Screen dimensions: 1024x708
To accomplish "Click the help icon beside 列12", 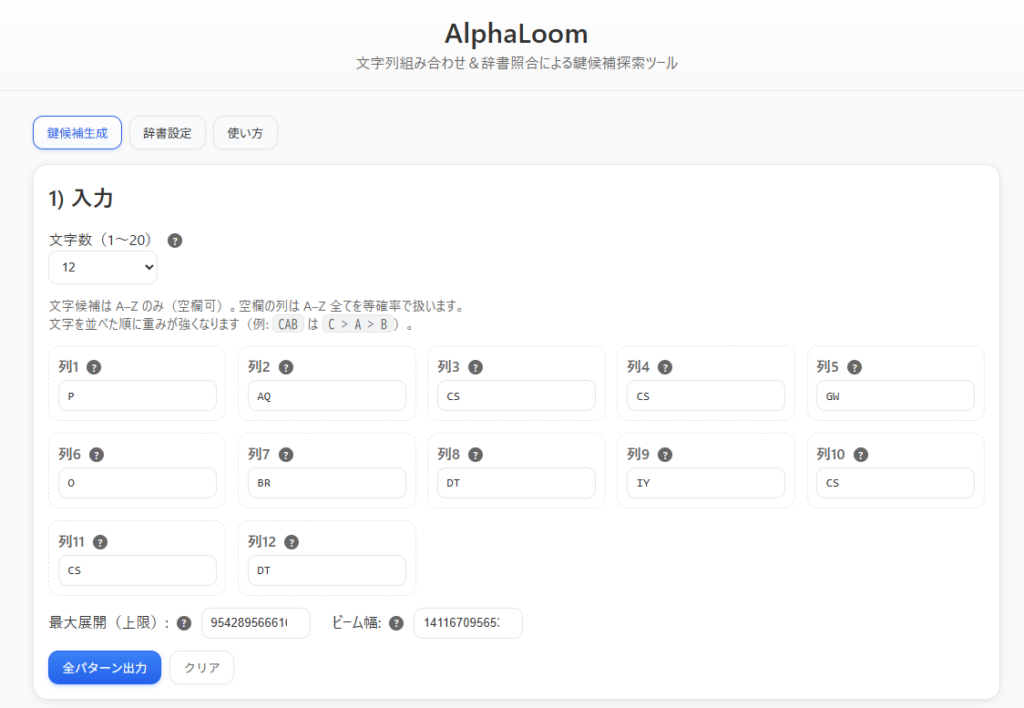I will pyautogui.click(x=291, y=542).
